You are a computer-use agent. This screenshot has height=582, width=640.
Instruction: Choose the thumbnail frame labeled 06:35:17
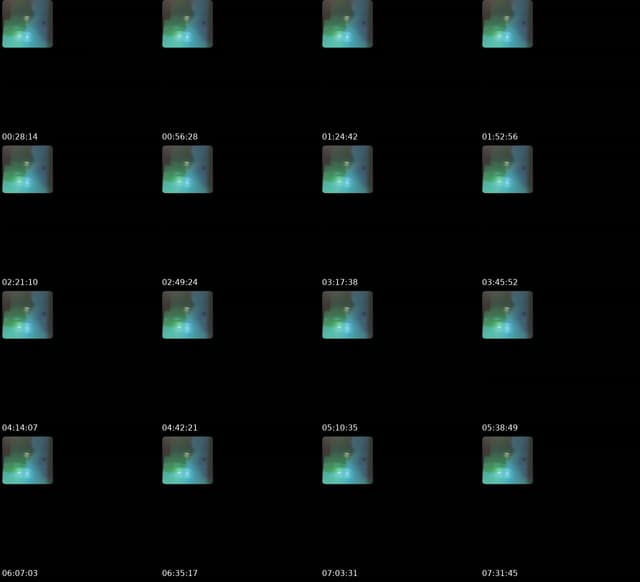click(187, 460)
